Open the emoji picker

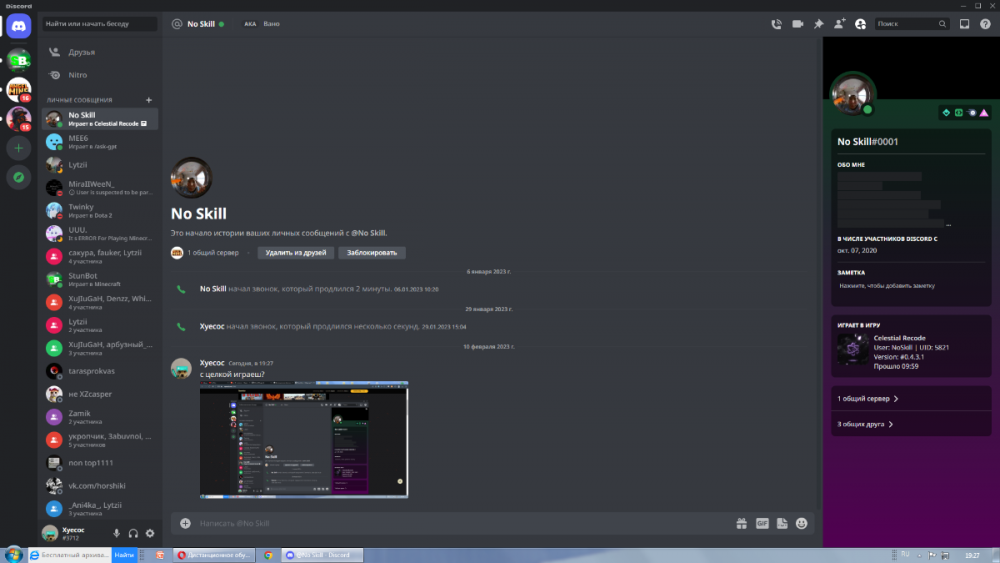coord(802,523)
